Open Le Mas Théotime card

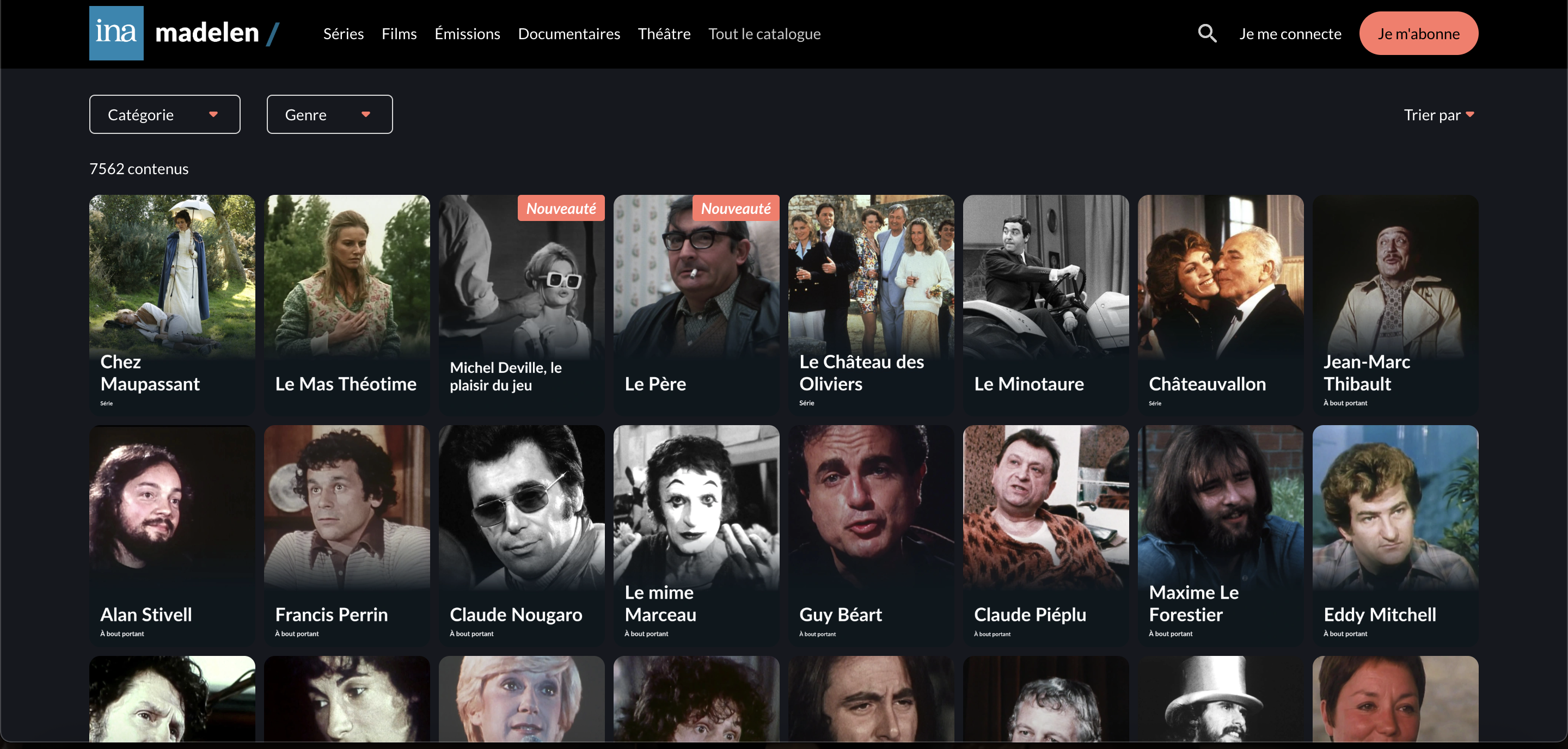(347, 305)
